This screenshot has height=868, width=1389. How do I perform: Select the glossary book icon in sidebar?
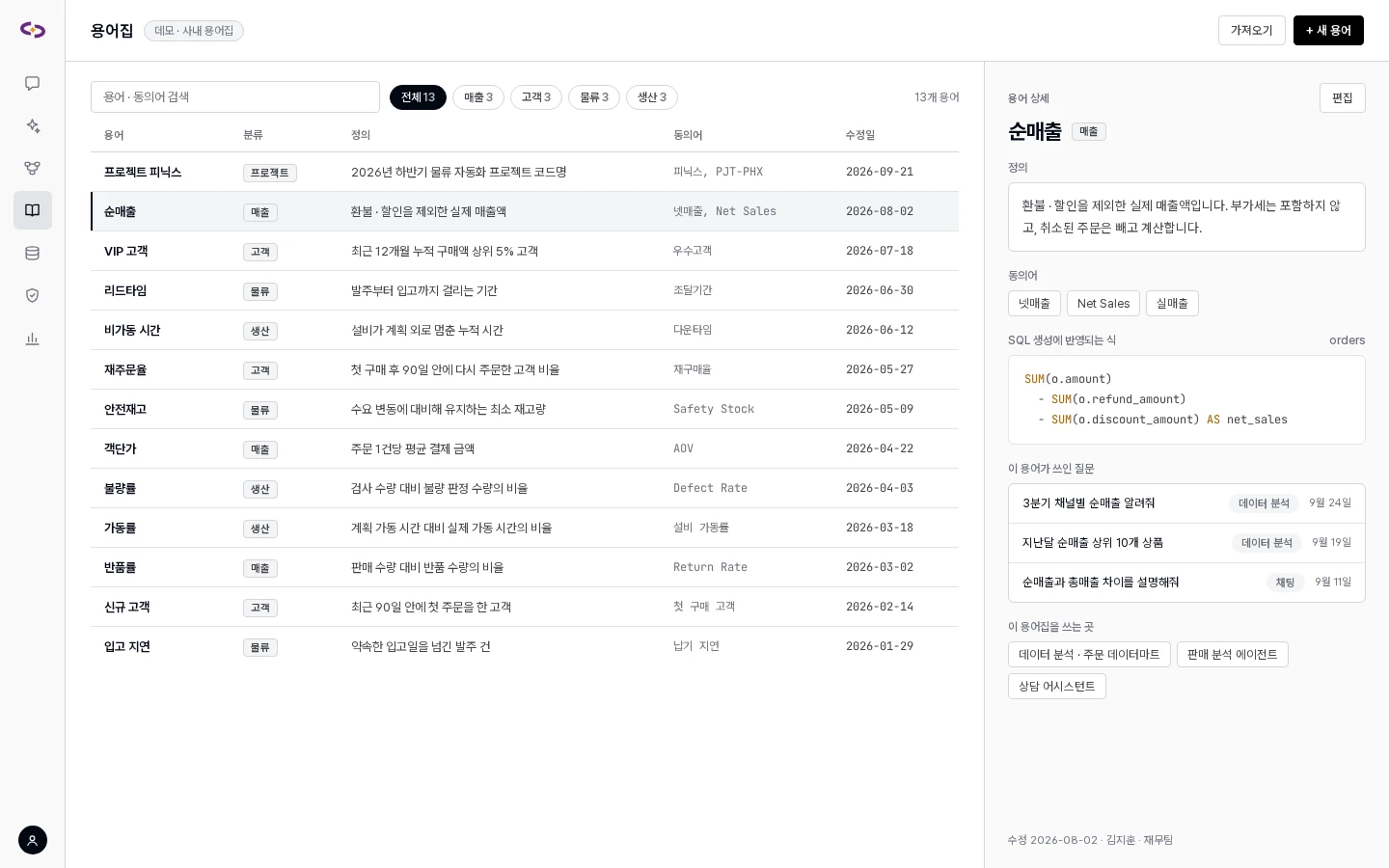tap(33, 210)
